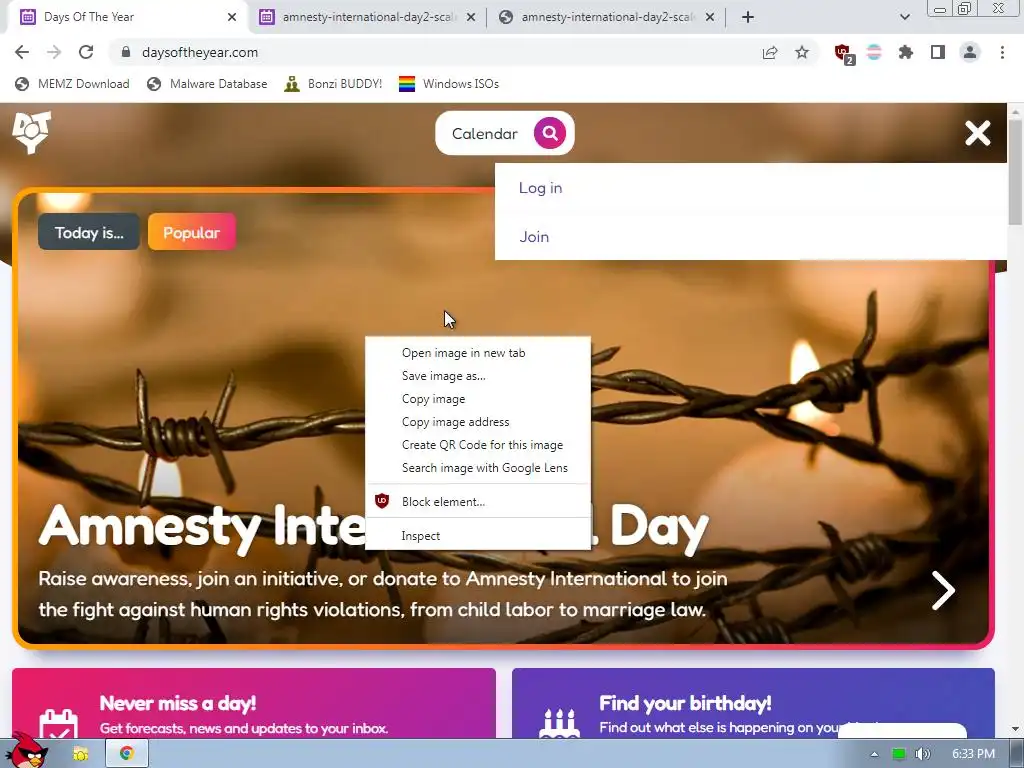Click the volume speaker icon in tray
Screen dimensions: 1024x768
click(922, 754)
